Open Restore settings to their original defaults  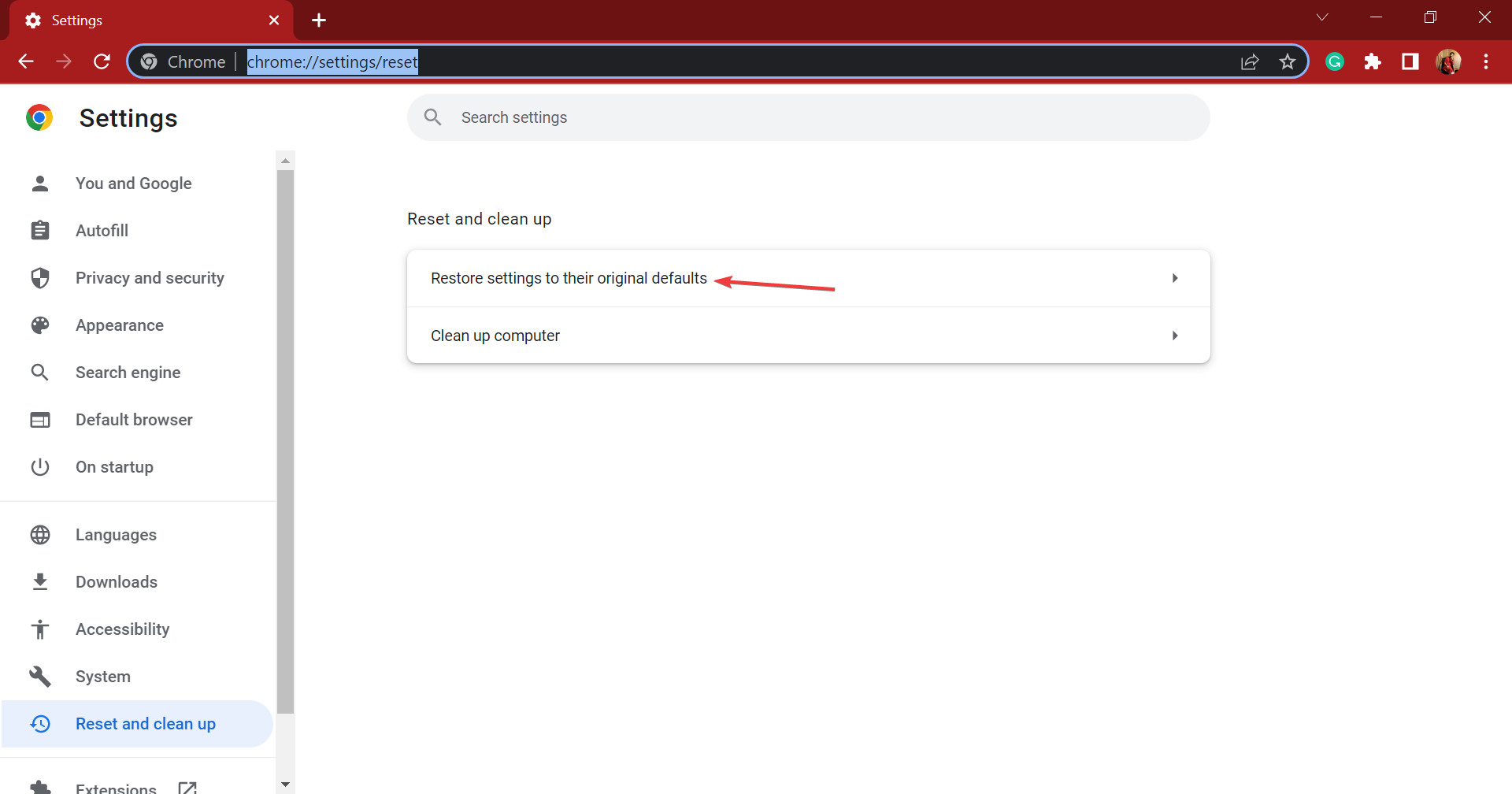pos(569,277)
